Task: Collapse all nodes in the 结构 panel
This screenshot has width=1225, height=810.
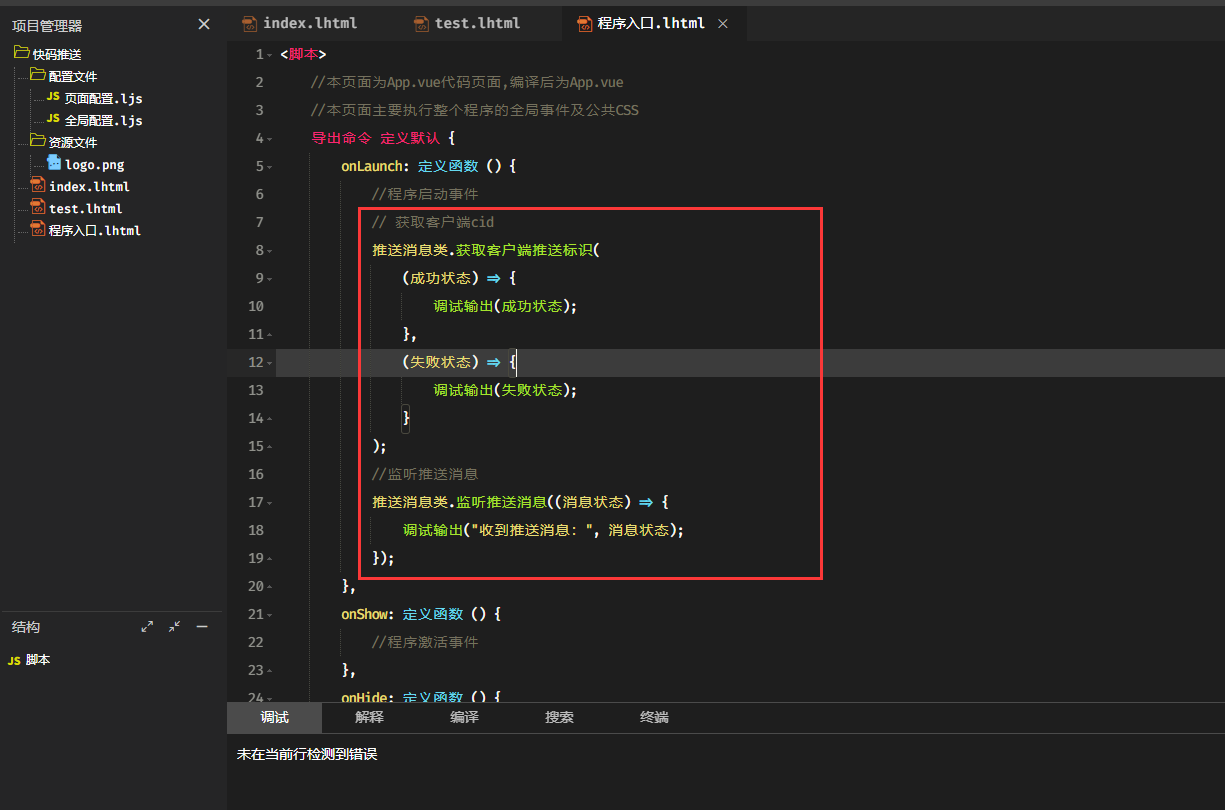Action: pos(175,627)
